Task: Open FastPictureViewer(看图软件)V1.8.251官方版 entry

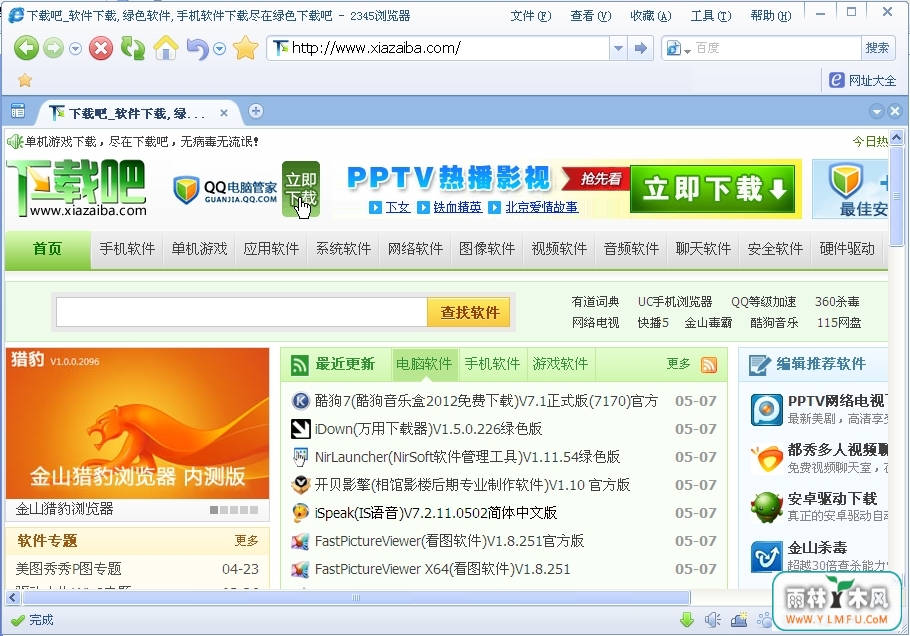Action: point(449,541)
